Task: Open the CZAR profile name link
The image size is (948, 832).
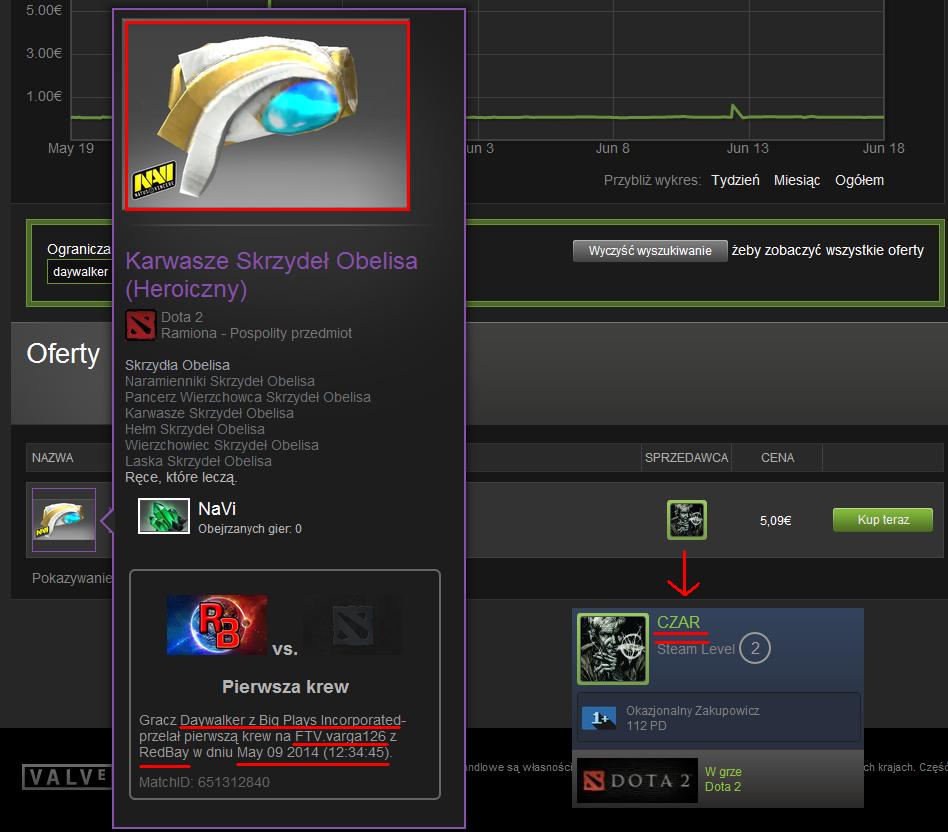Action: click(678, 622)
